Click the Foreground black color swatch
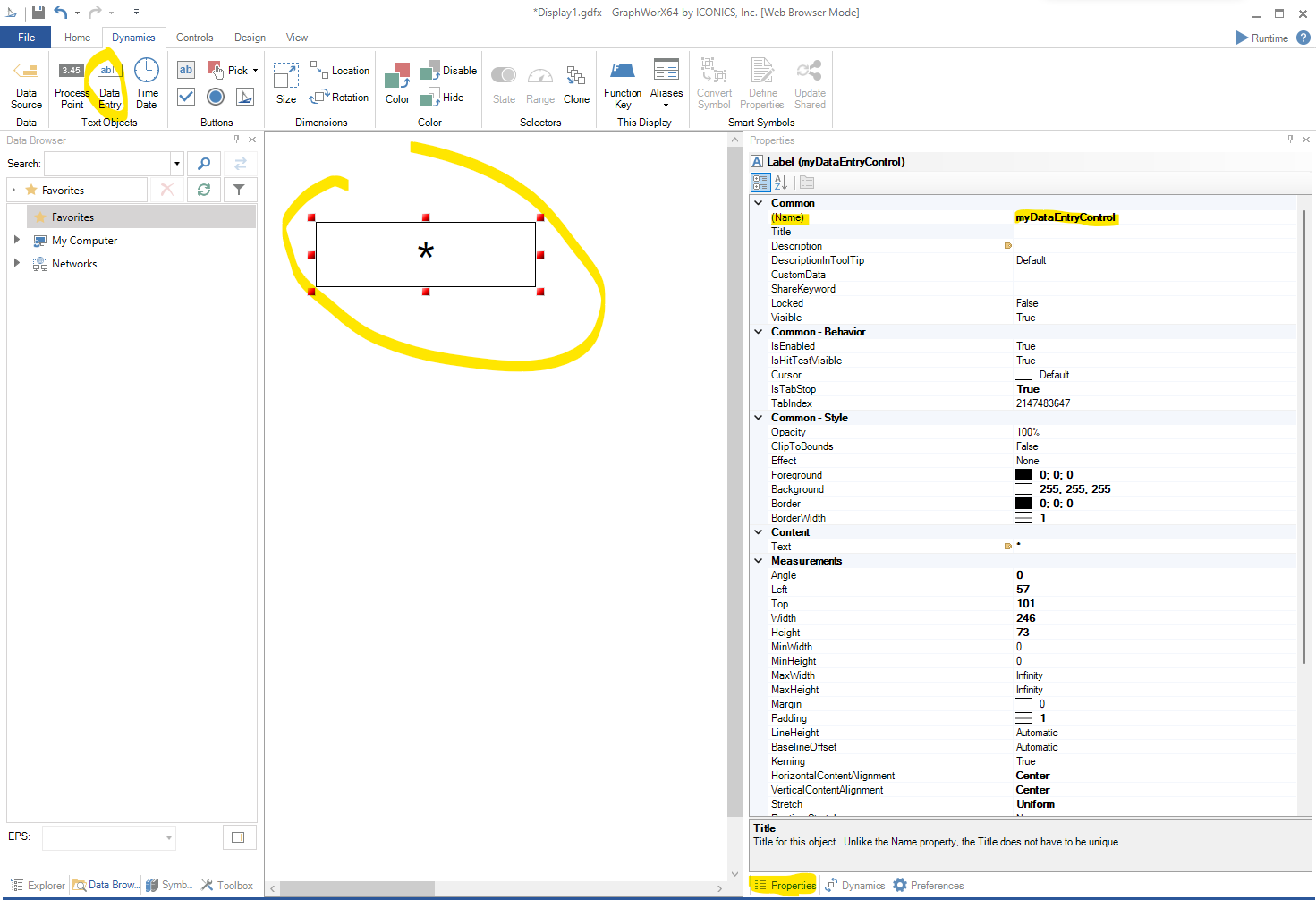Image resolution: width=1316 pixels, height=900 pixels. (1023, 475)
